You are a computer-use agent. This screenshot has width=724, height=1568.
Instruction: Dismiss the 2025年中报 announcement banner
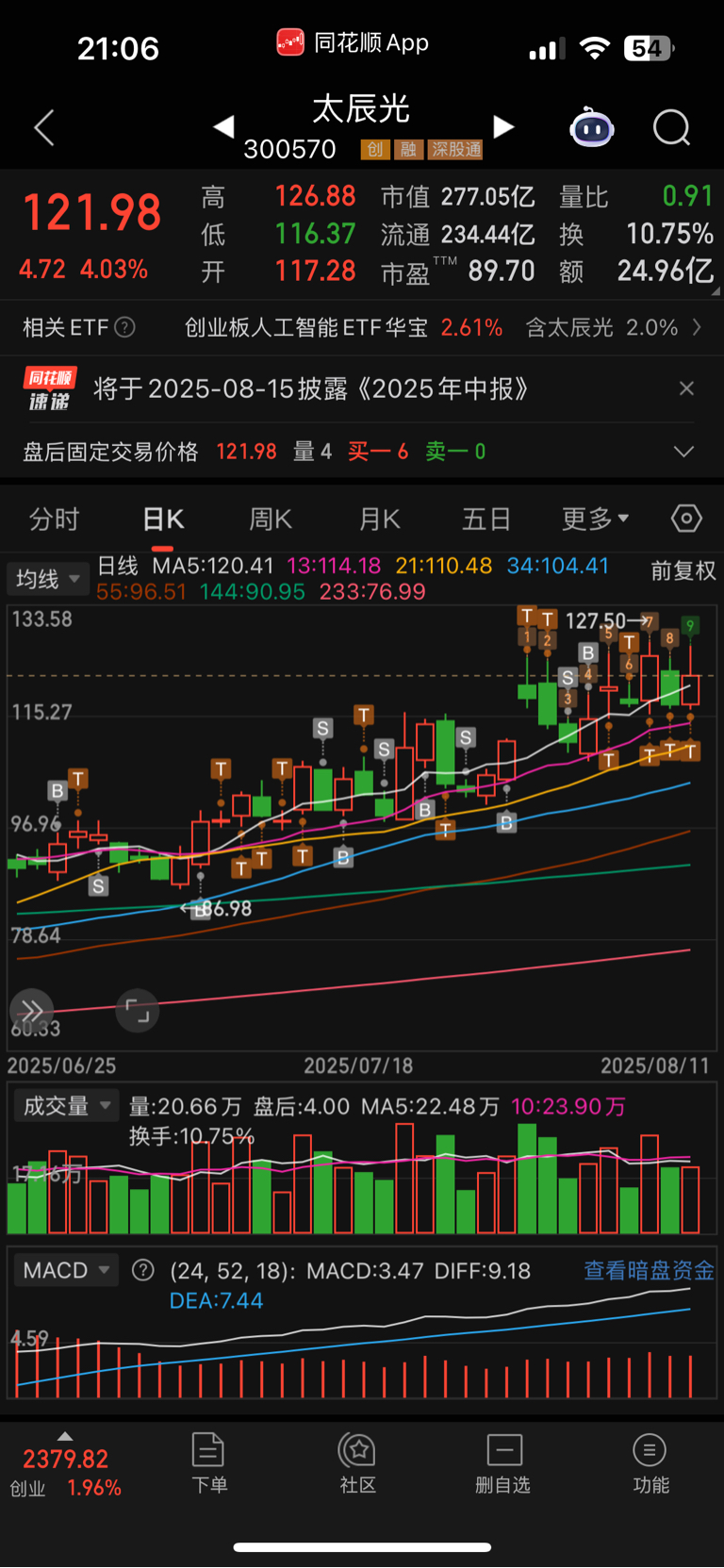[x=686, y=388]
